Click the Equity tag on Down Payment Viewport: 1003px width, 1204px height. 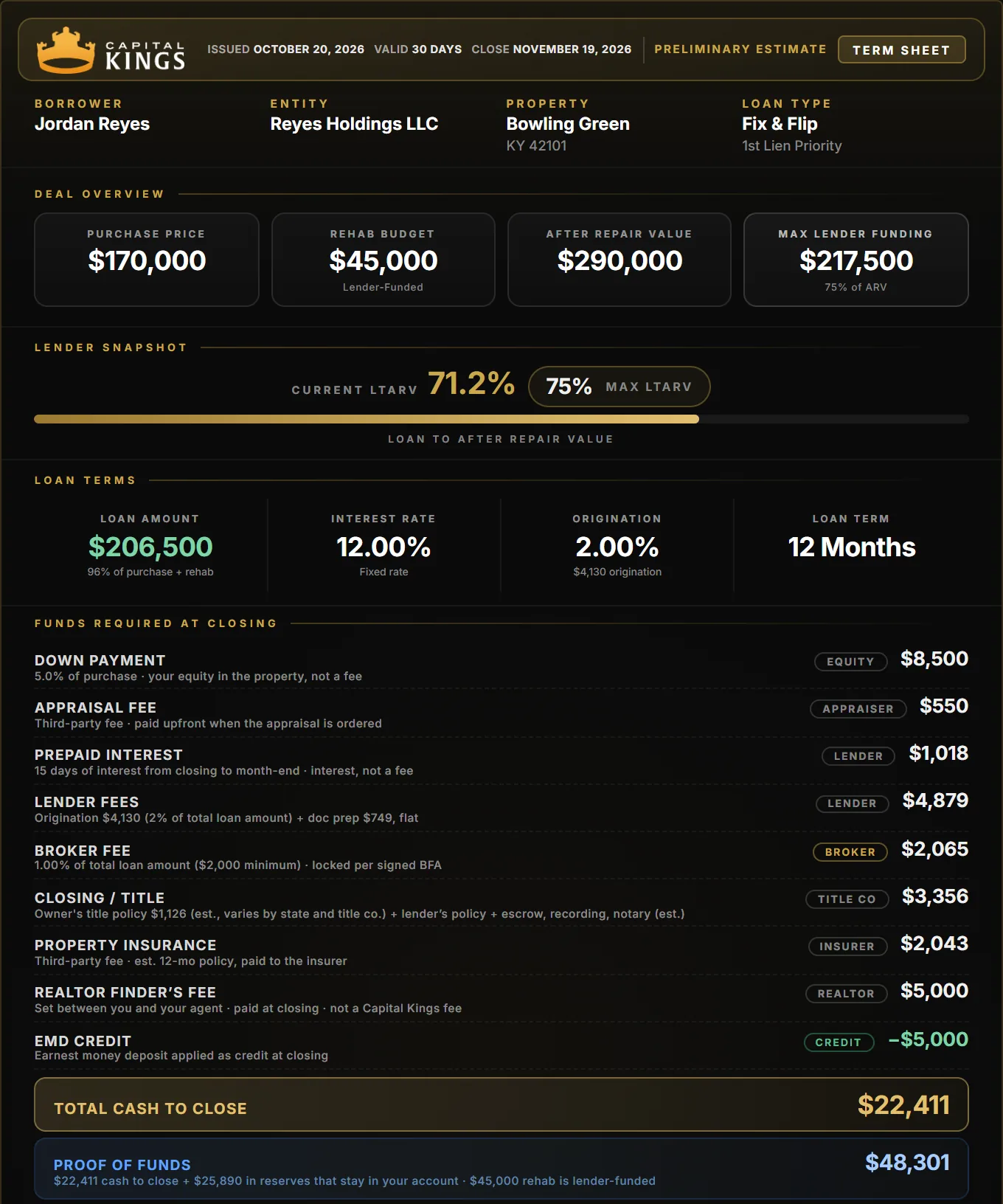pyautogui.click(x=850, y=662)
